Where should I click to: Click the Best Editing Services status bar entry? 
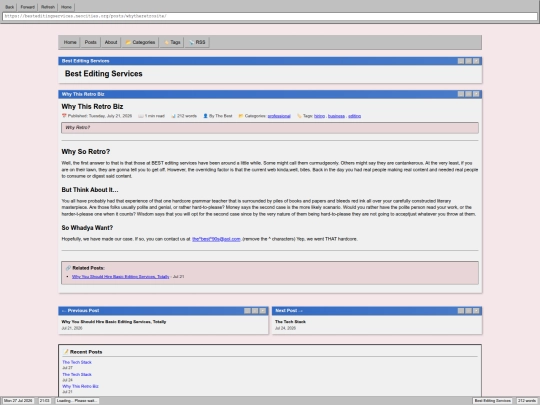coord(492,401)
